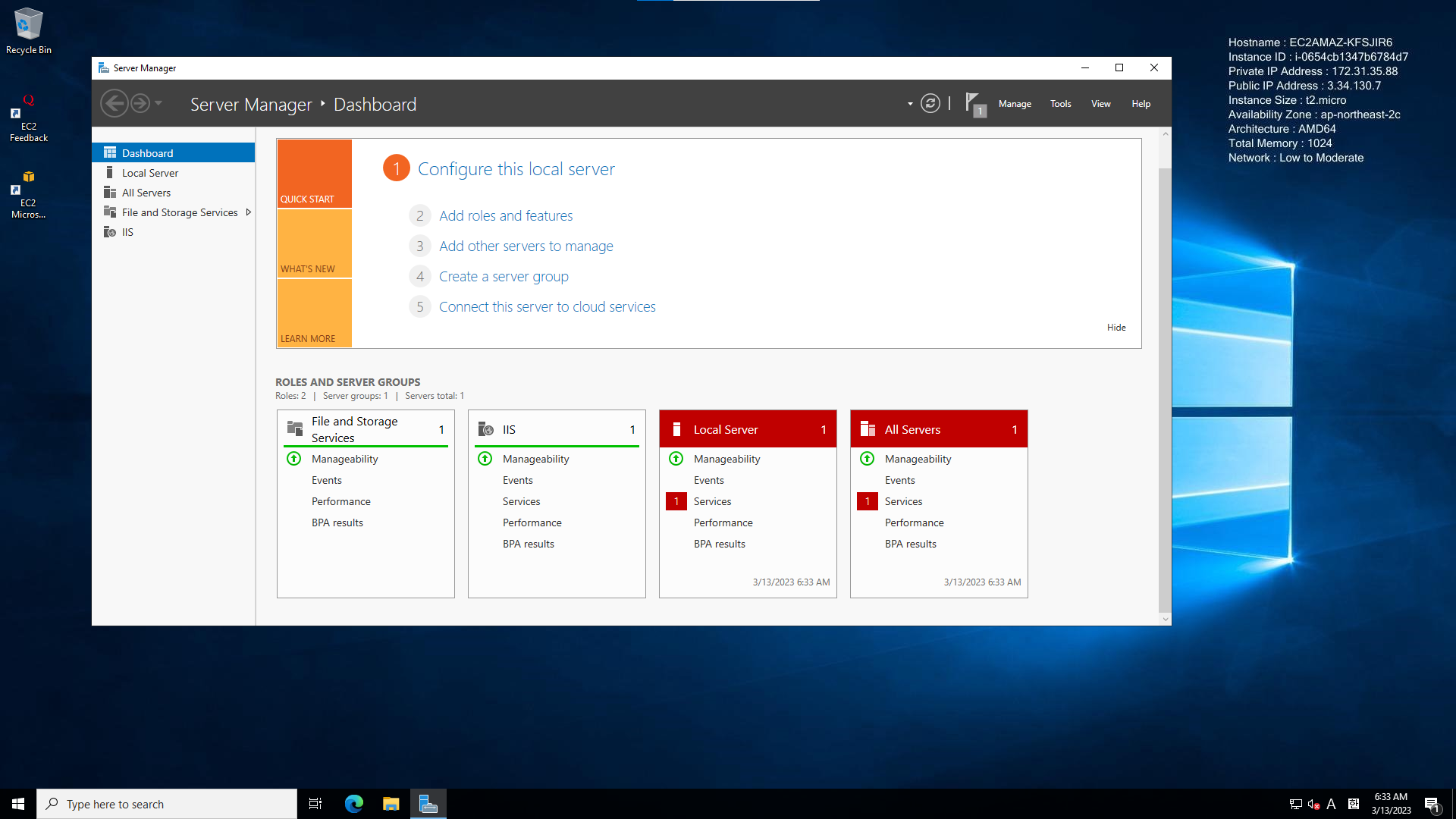The width and height of the screenshot is (1456, 819).
Task: Click Connect this server to cloud services
Action: tap(547, 306)
